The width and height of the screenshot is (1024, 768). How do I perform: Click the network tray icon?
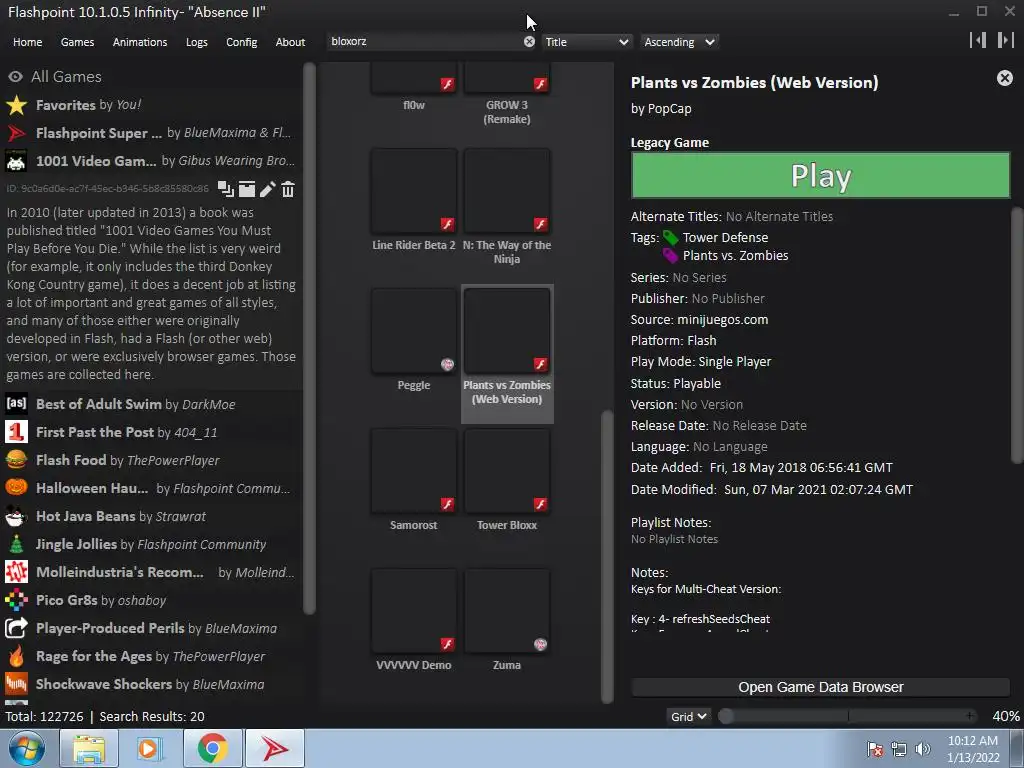click(x=899, y=749)
